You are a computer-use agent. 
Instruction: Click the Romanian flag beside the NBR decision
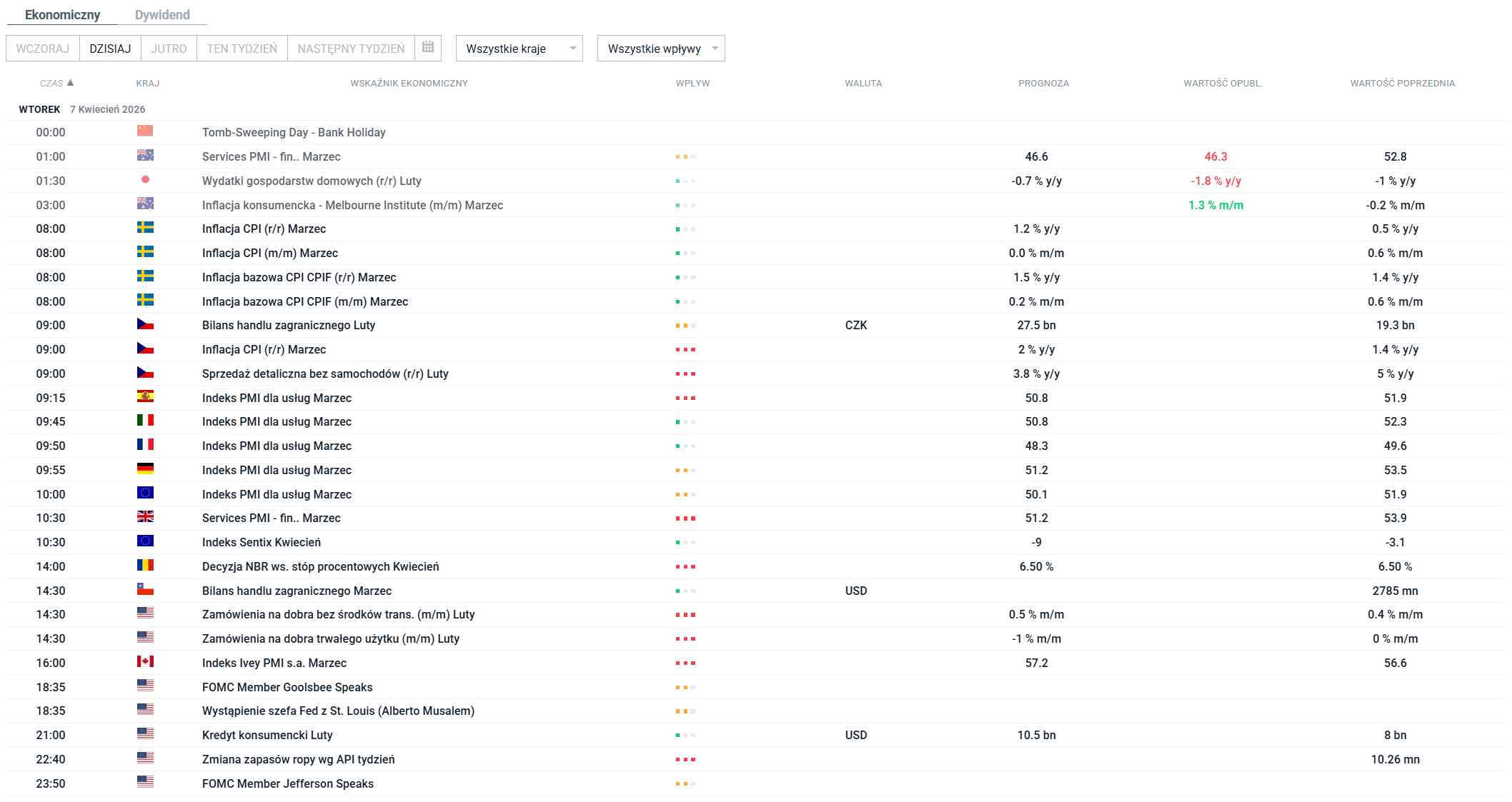(145, 566)
